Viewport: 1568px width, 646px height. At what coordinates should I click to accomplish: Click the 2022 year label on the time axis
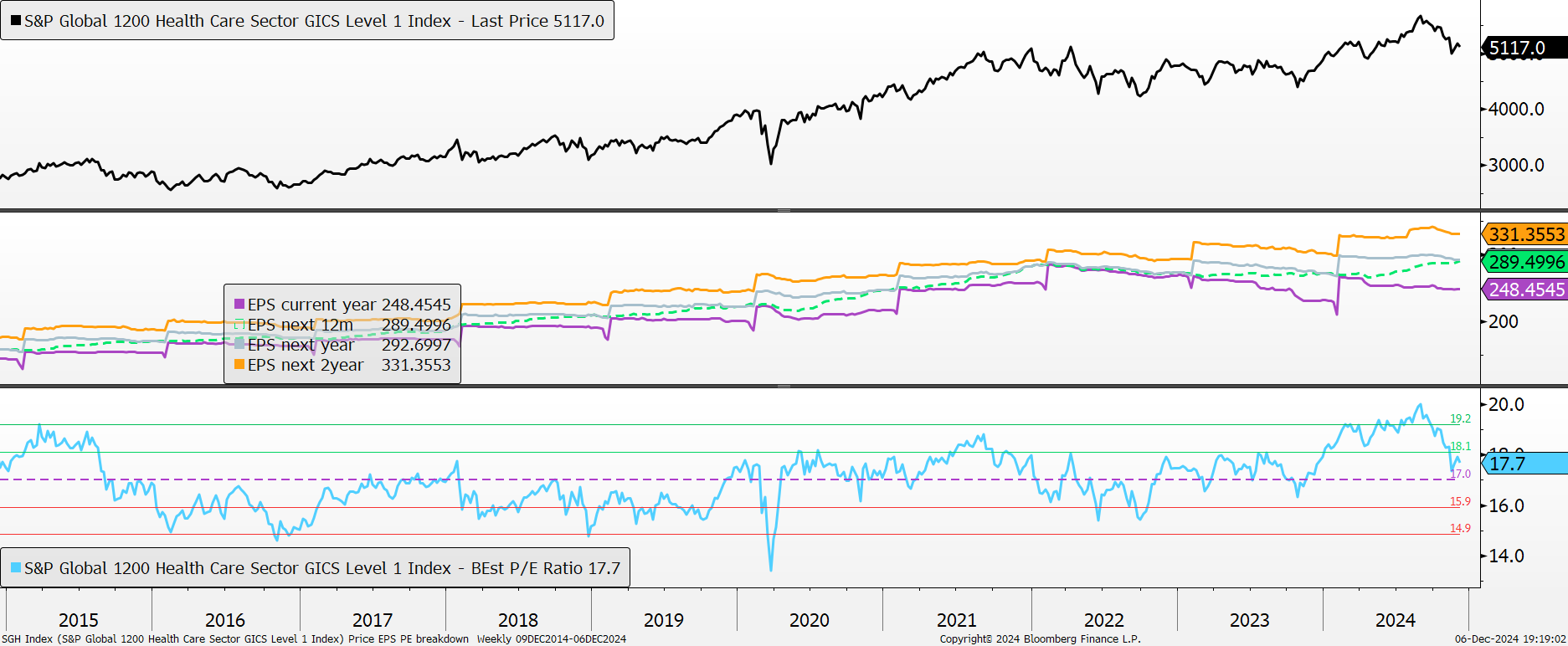1104,620
